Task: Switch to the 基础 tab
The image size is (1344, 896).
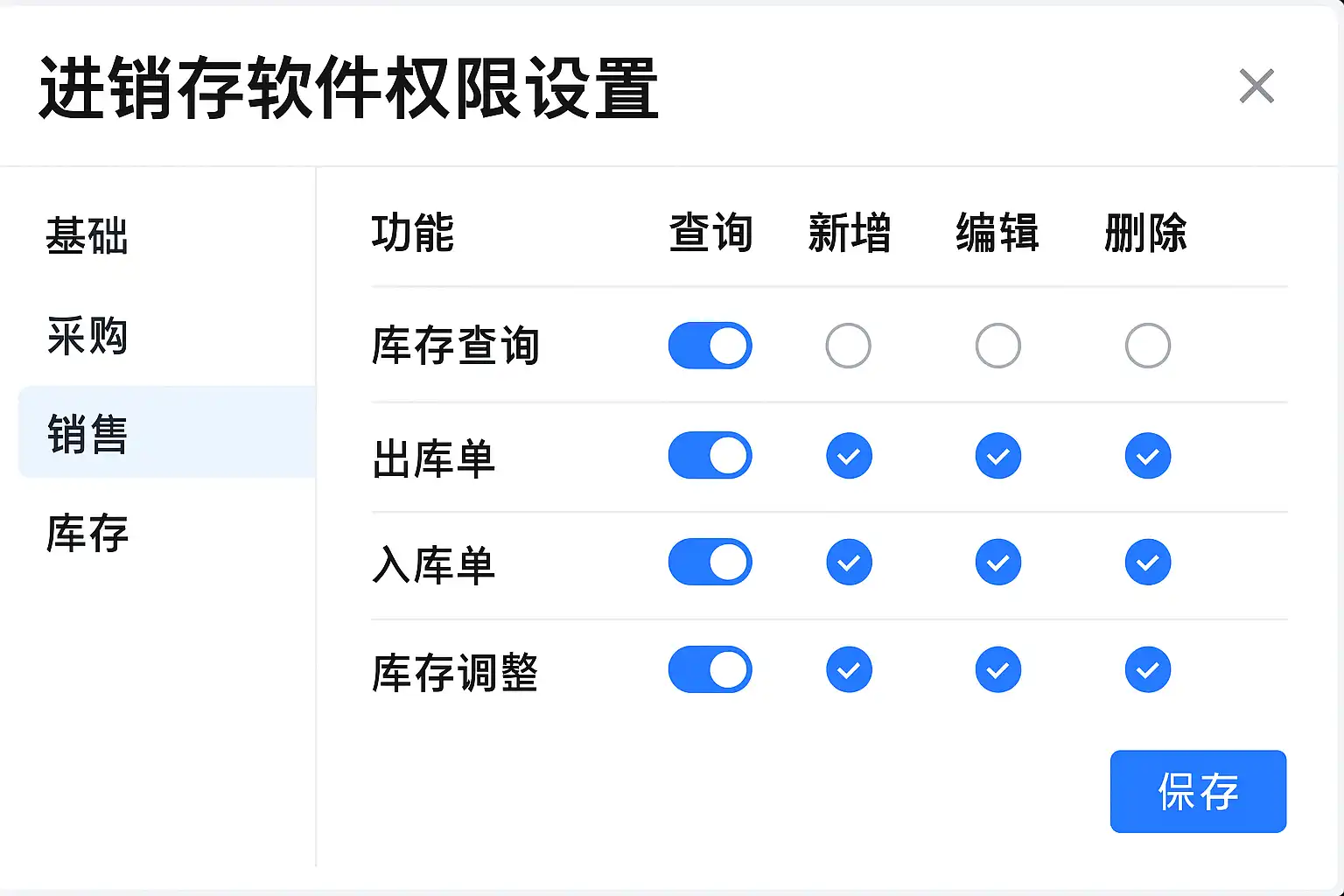Action: (x=87, y=236)
